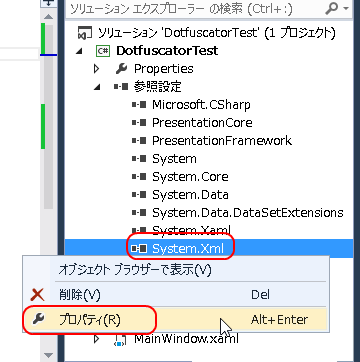Screen dimensions: 360x362
Task: Click the editor vertical scrollbar thumb
Action: [x=49, y=117]
